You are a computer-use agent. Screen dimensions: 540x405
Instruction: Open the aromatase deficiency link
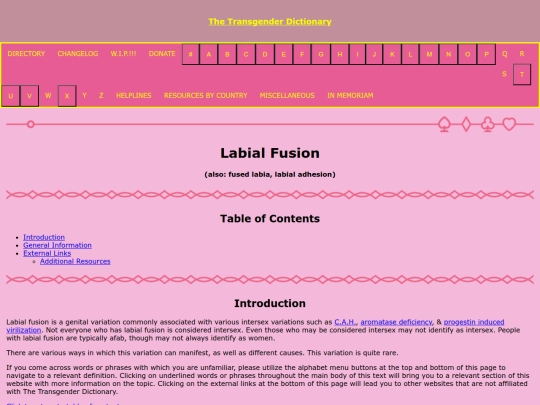(x=396, y=322)
